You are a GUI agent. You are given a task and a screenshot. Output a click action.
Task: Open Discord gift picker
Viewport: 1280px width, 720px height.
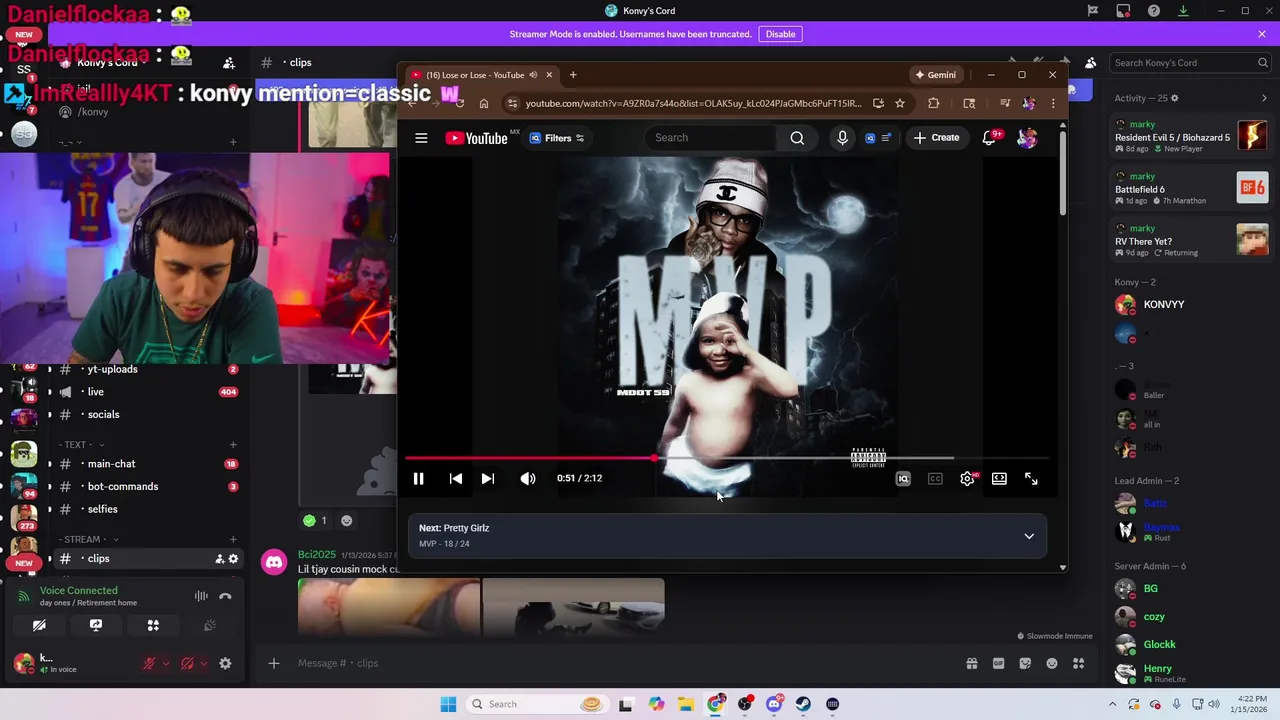971,663
